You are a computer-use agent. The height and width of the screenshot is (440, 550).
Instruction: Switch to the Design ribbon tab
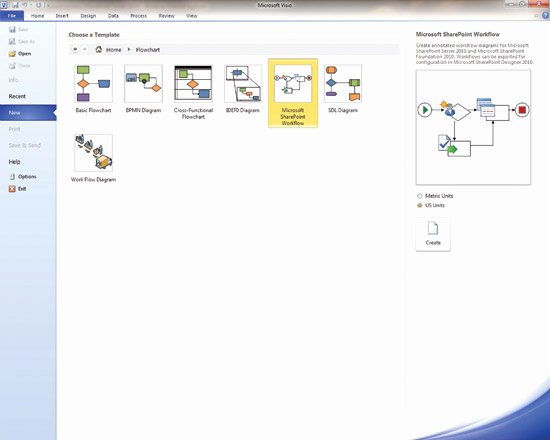click(88, 16)
